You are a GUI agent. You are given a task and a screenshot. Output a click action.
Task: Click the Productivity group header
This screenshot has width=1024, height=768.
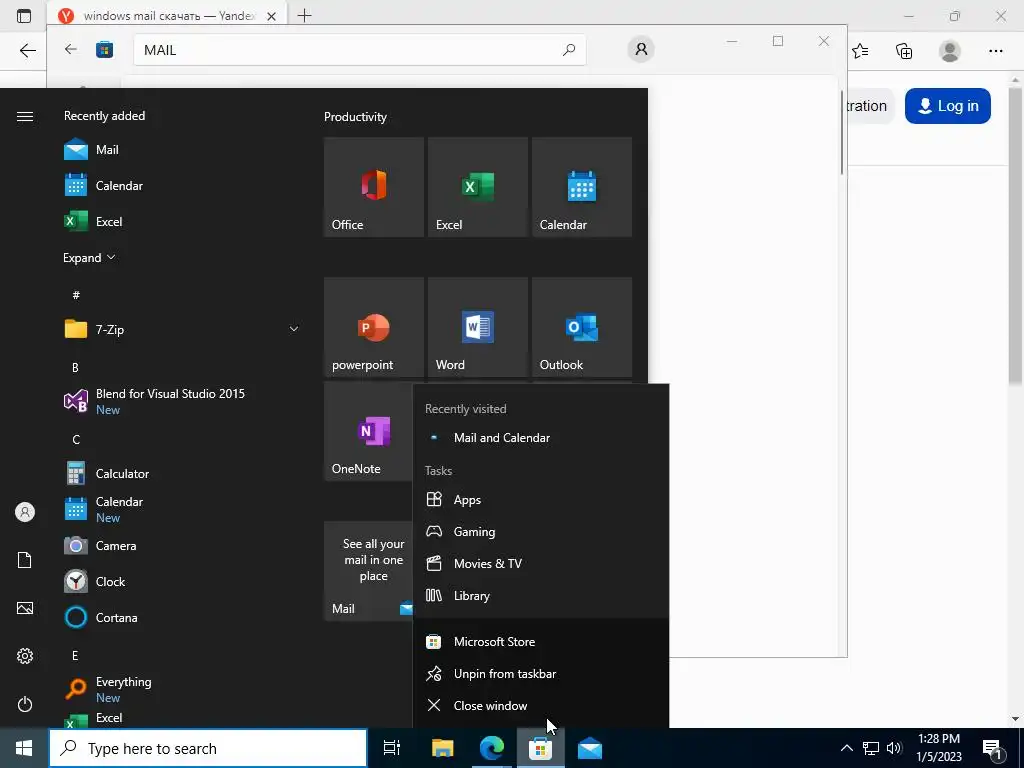(355, 117)
